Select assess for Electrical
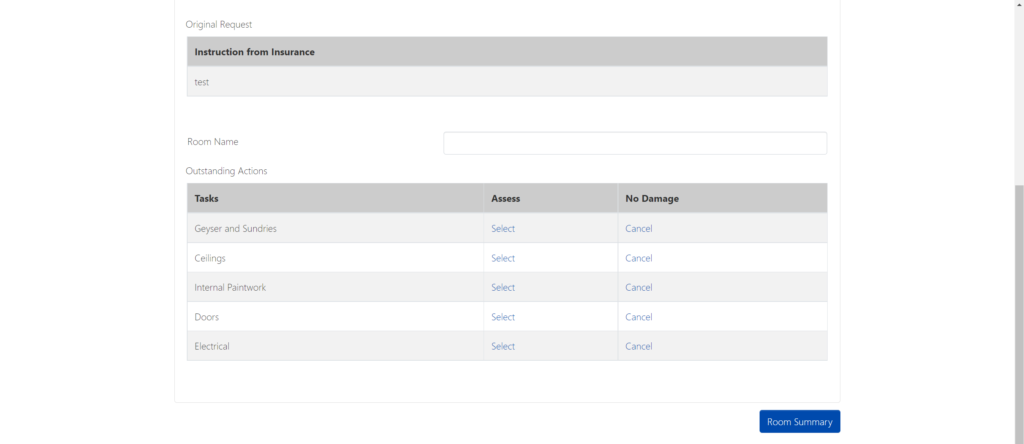Viewport: 1024px width, 444px height. point(503,346)
